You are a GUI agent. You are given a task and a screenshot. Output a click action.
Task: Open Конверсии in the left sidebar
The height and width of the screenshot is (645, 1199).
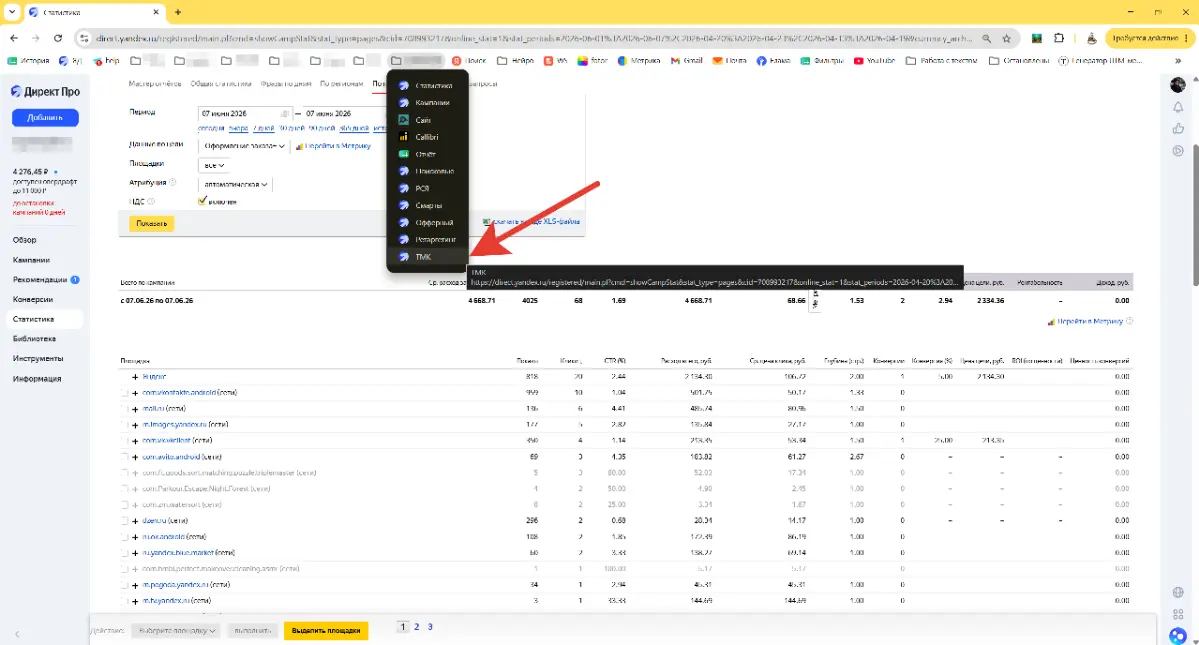(33, 300)
